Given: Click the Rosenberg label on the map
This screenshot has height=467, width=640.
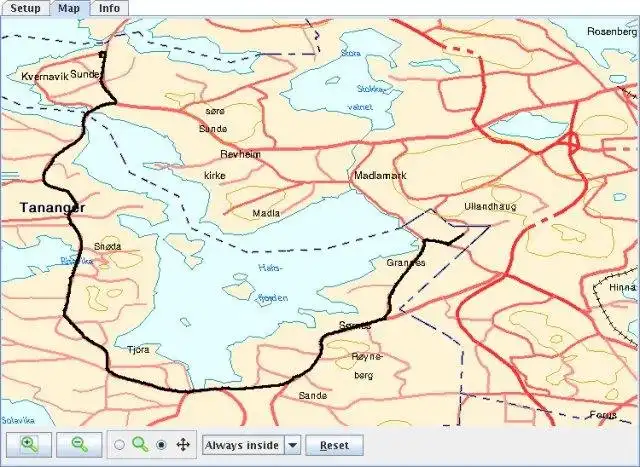Looking at the screenshot, I should point(612,31).
